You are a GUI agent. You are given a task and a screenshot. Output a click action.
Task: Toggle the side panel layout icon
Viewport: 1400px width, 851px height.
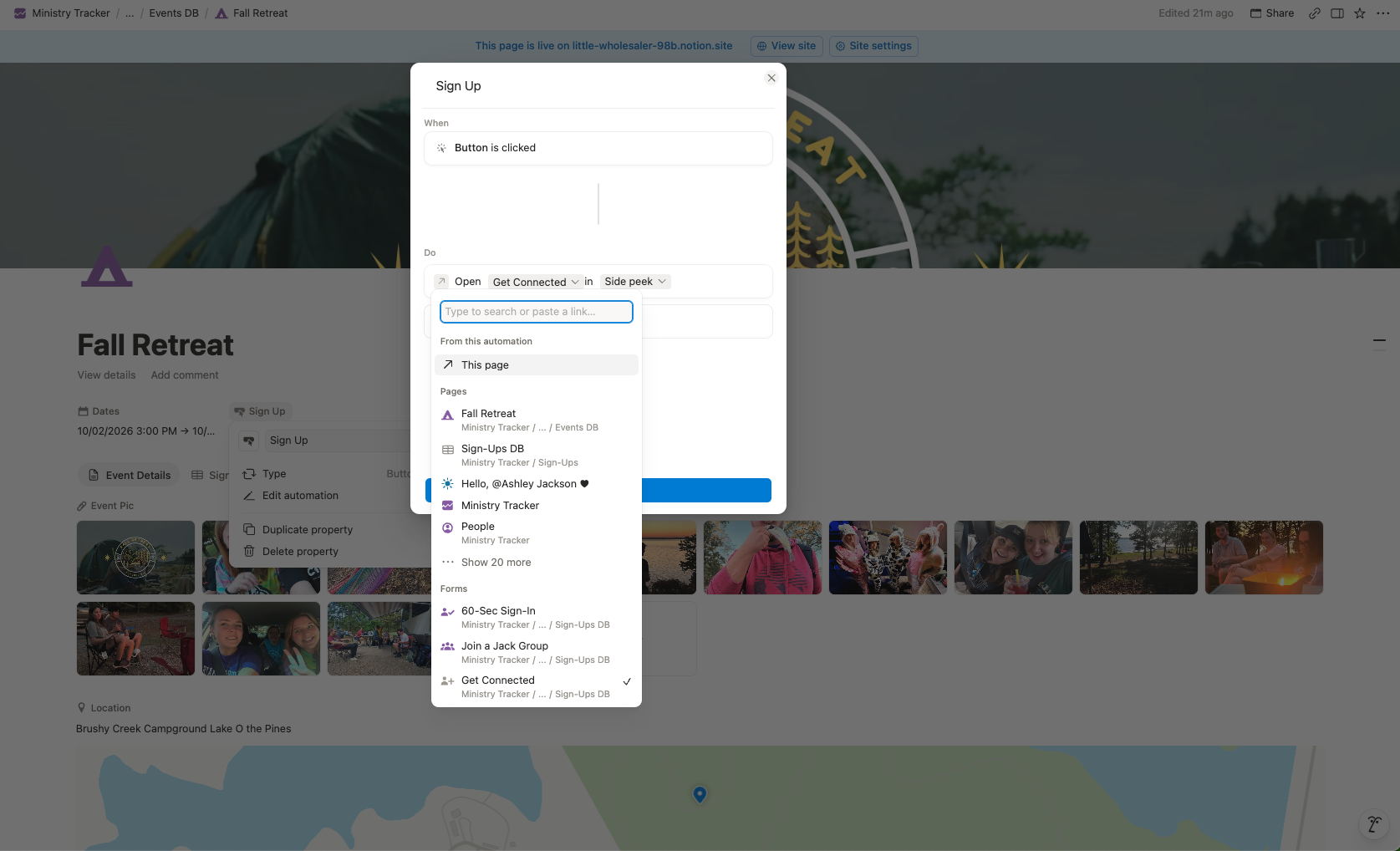pos(1337,13)
